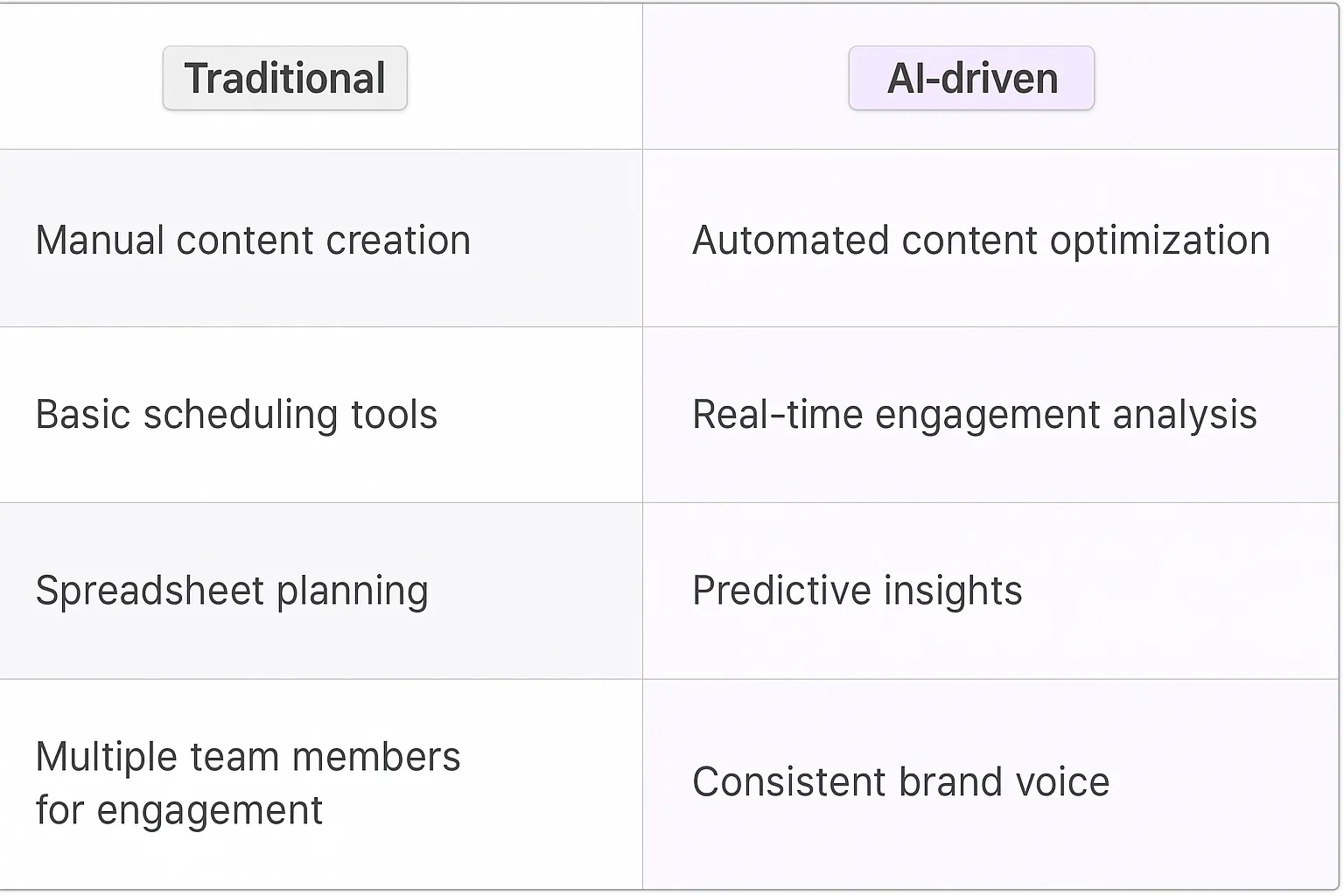The height and width of the screenshot is (896, 1344).
Task: Click the "Real-time engagement analysis" text
Action: (x=974, y=415)
